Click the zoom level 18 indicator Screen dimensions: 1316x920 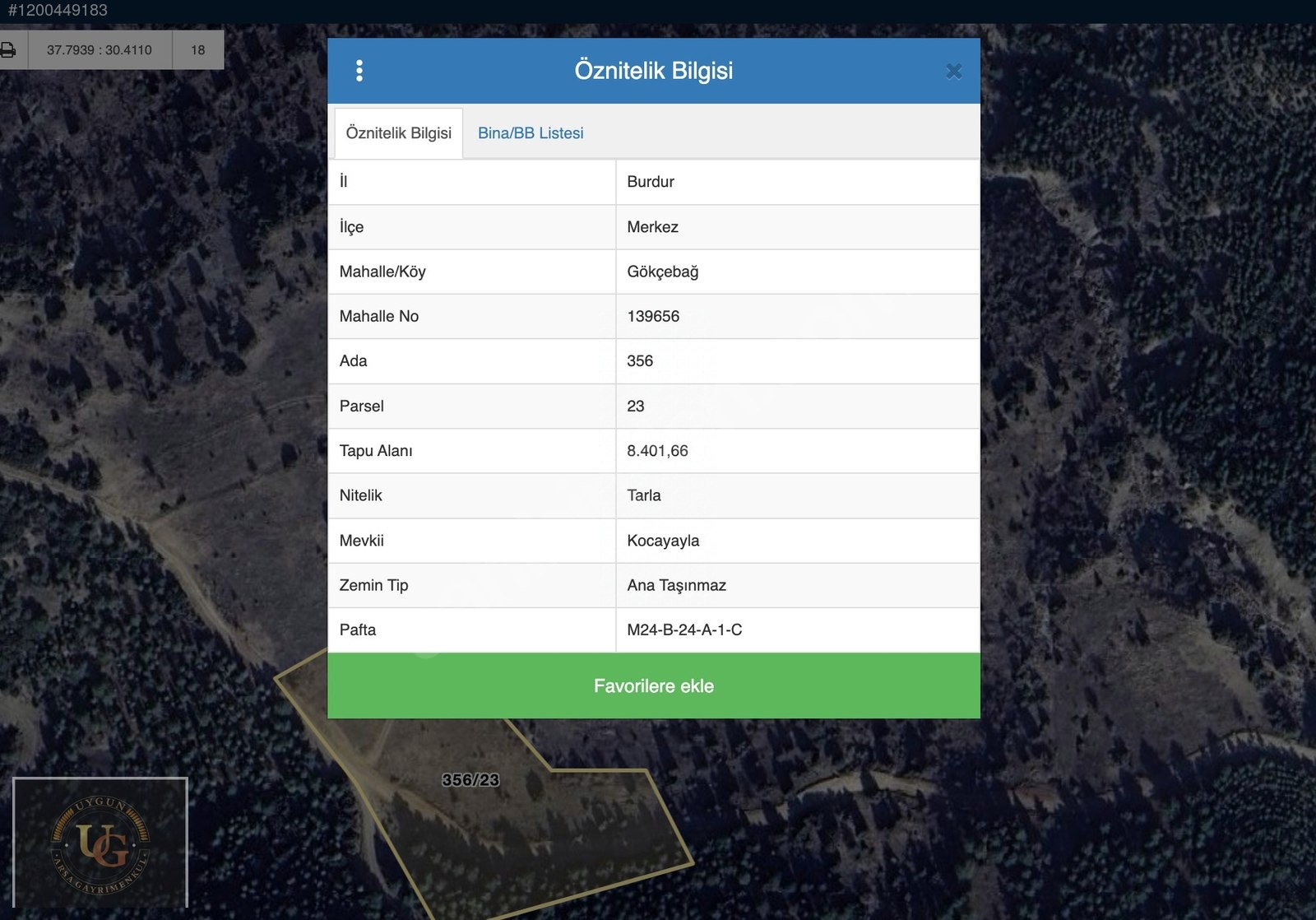(x=198, y=50)
